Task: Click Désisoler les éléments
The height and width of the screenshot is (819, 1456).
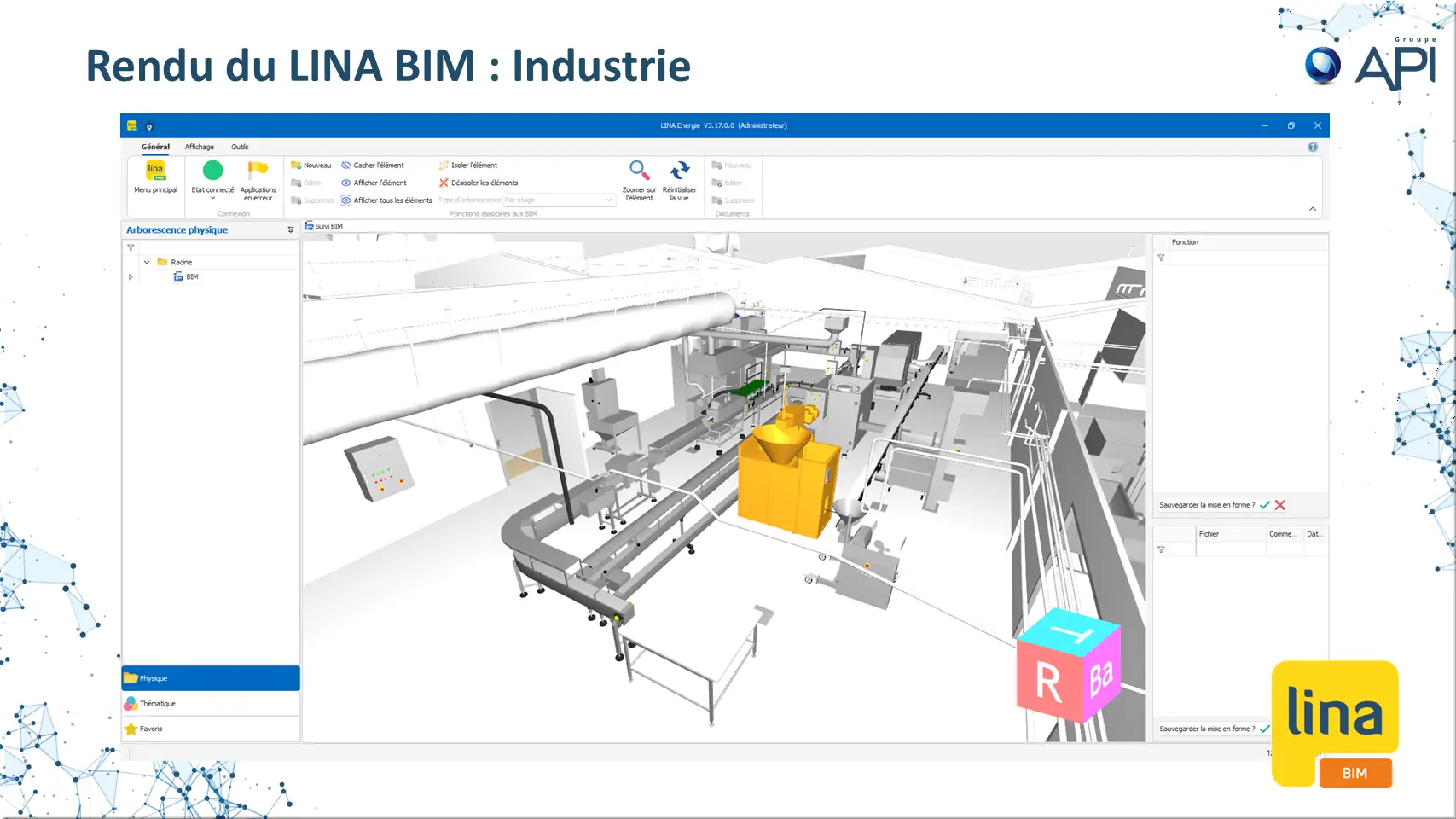Action: [479, 183]
